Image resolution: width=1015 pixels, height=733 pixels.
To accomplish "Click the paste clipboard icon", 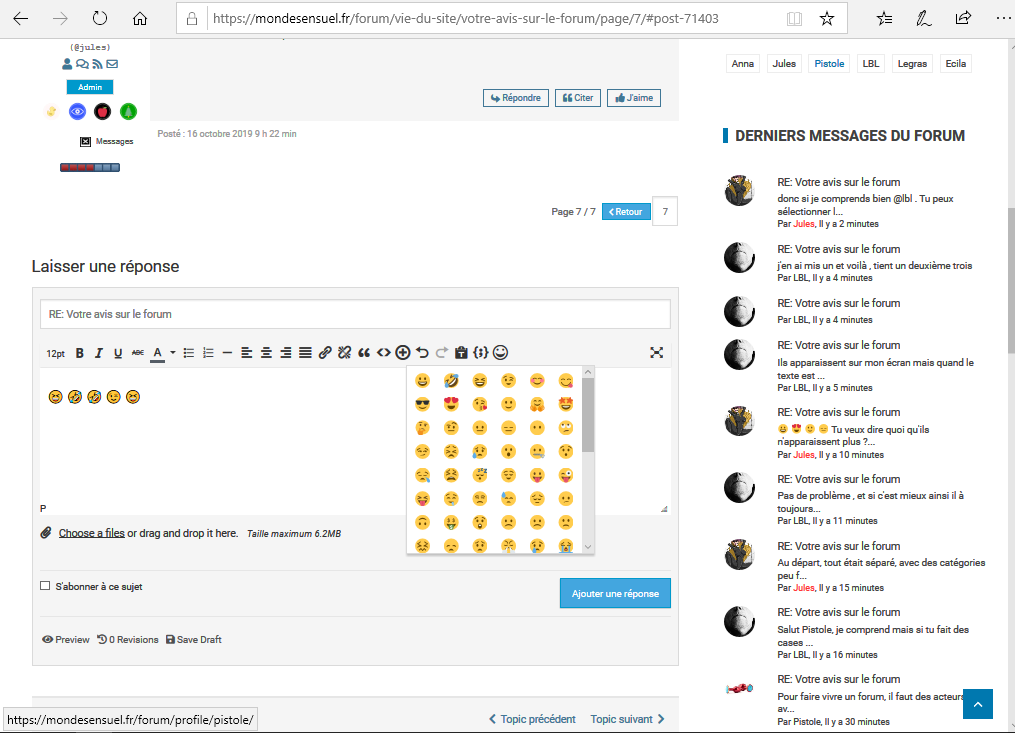I will (461, 353).
